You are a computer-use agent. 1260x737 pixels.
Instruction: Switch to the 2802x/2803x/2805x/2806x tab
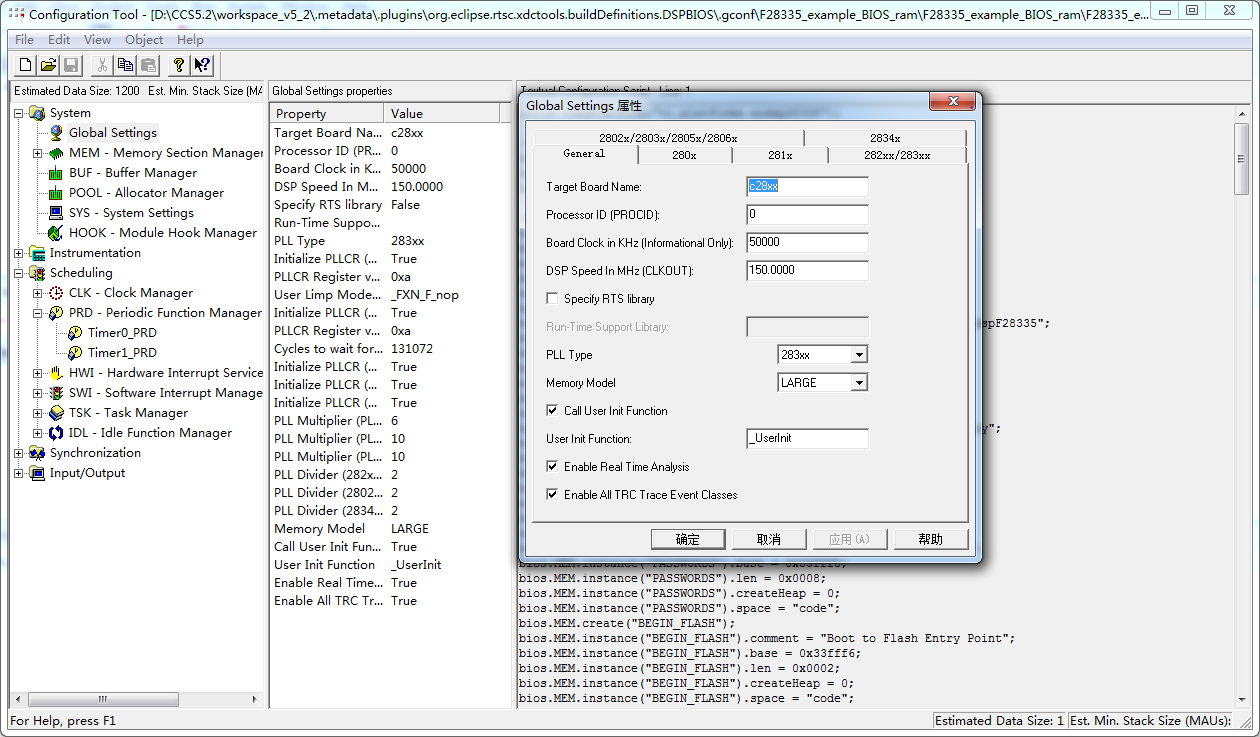[668, 138]
